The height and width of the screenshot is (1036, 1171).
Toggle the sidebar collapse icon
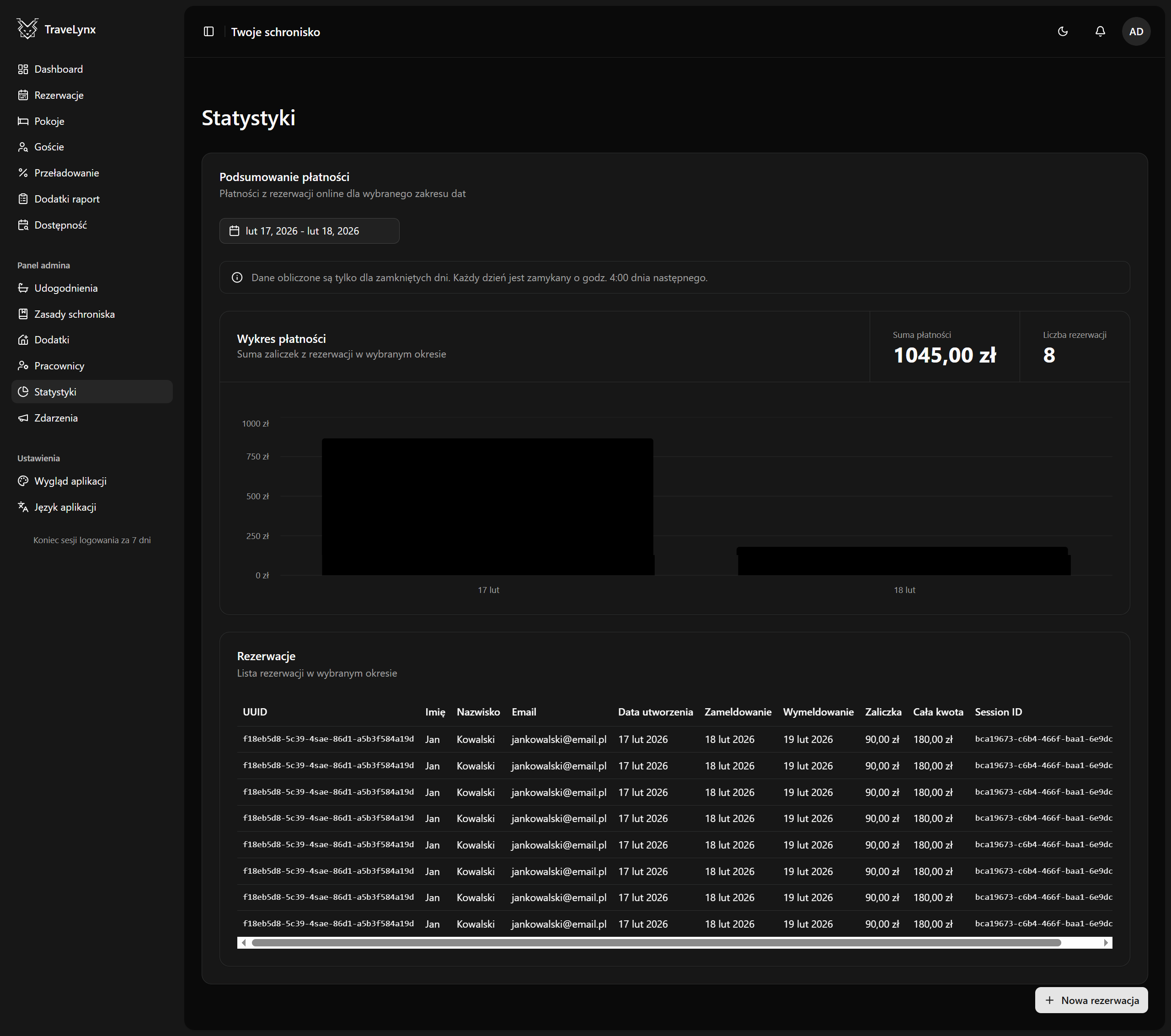click(209, 32)
